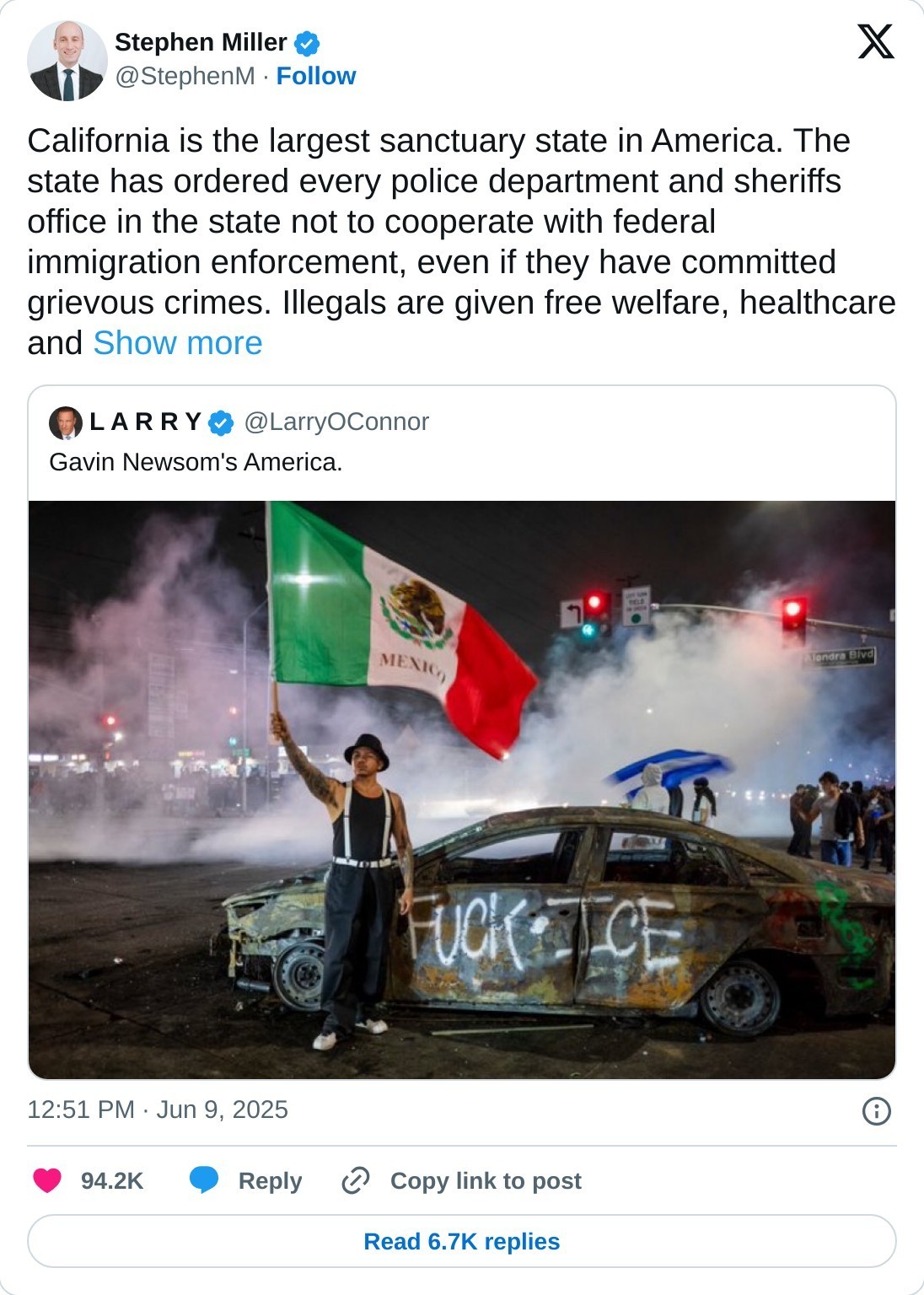
Task: Expand tweet text with Show more
Action: click(x=178, y=343)
